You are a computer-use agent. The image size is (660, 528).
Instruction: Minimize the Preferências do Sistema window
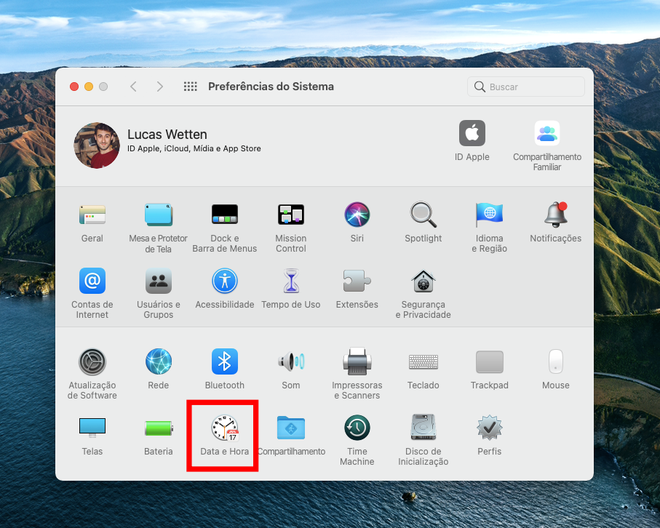[89, 87]
